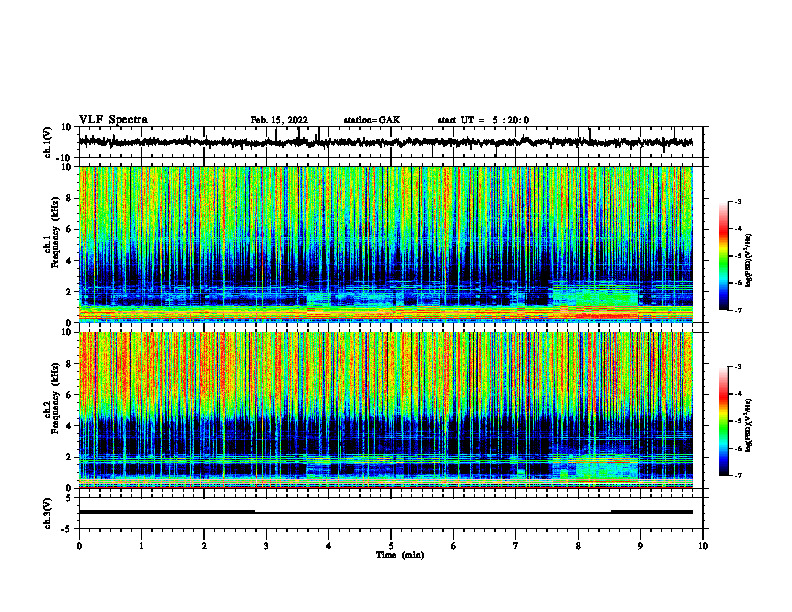This screenshot has height=612, width=792.
Task: Click the ch.1 spectrogram color scale bar
Action: [723, 256]
